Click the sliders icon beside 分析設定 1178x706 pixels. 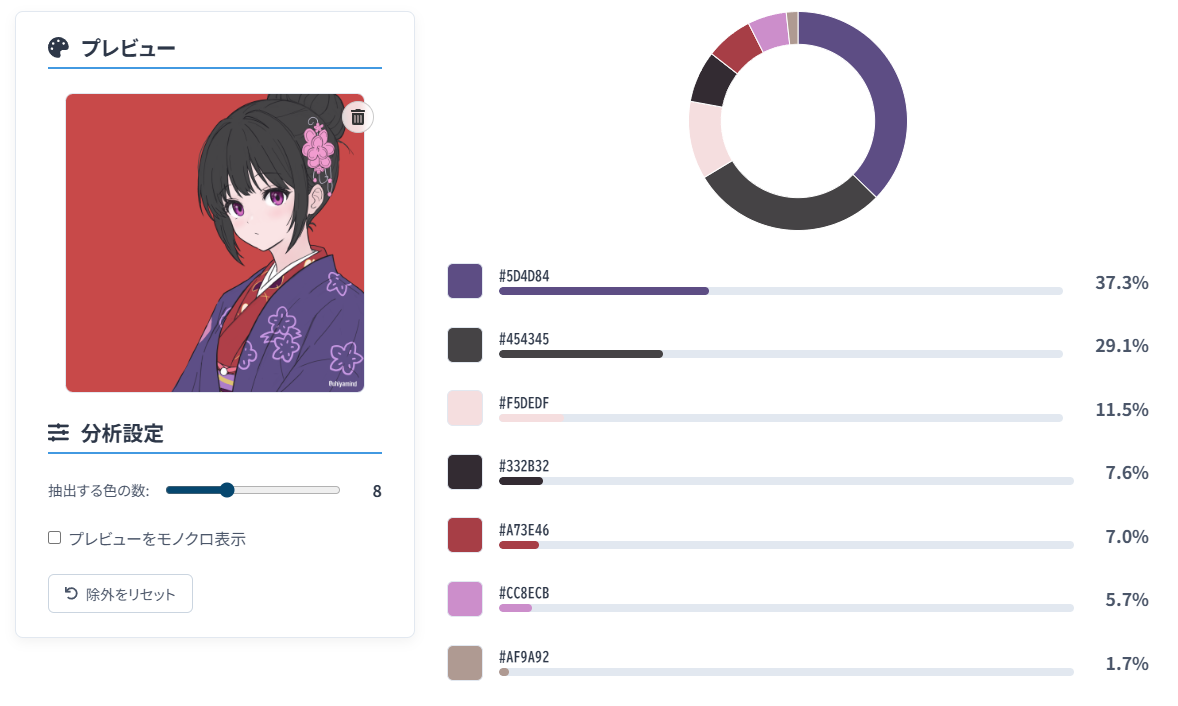pyautogui.click(x=59, y=433)
